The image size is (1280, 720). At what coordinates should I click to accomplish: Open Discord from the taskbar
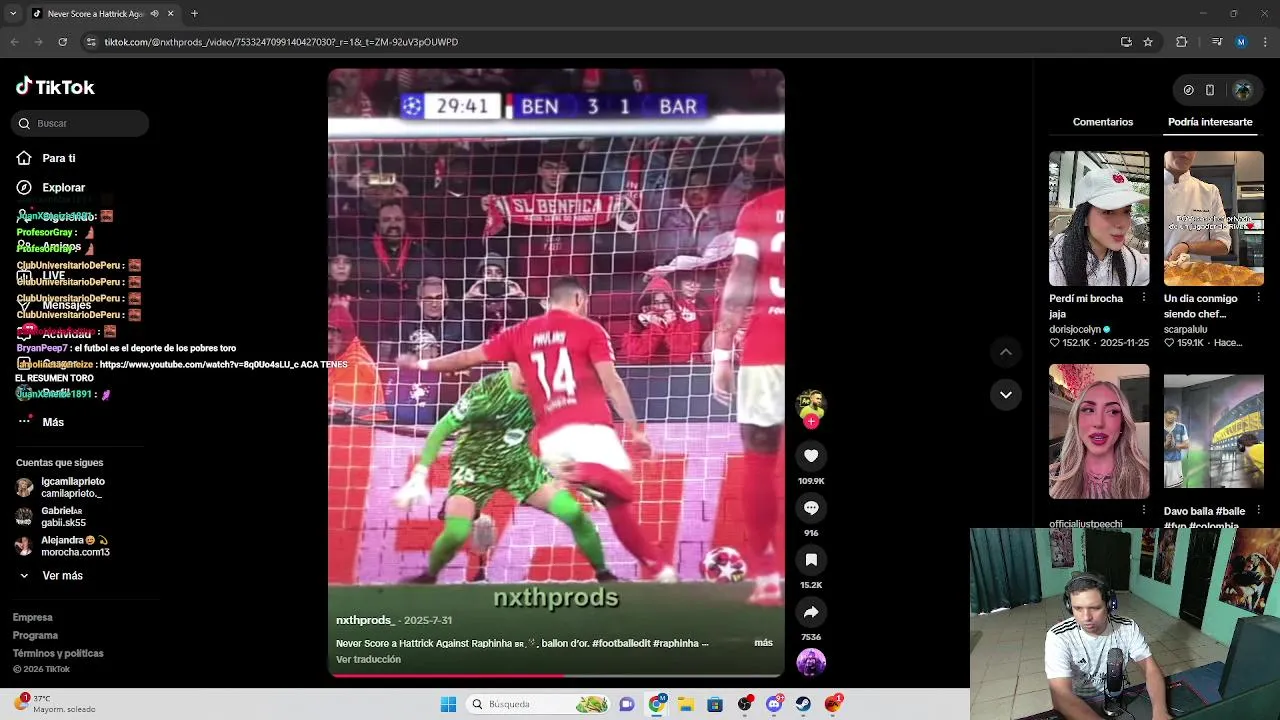tap(774, 704)
